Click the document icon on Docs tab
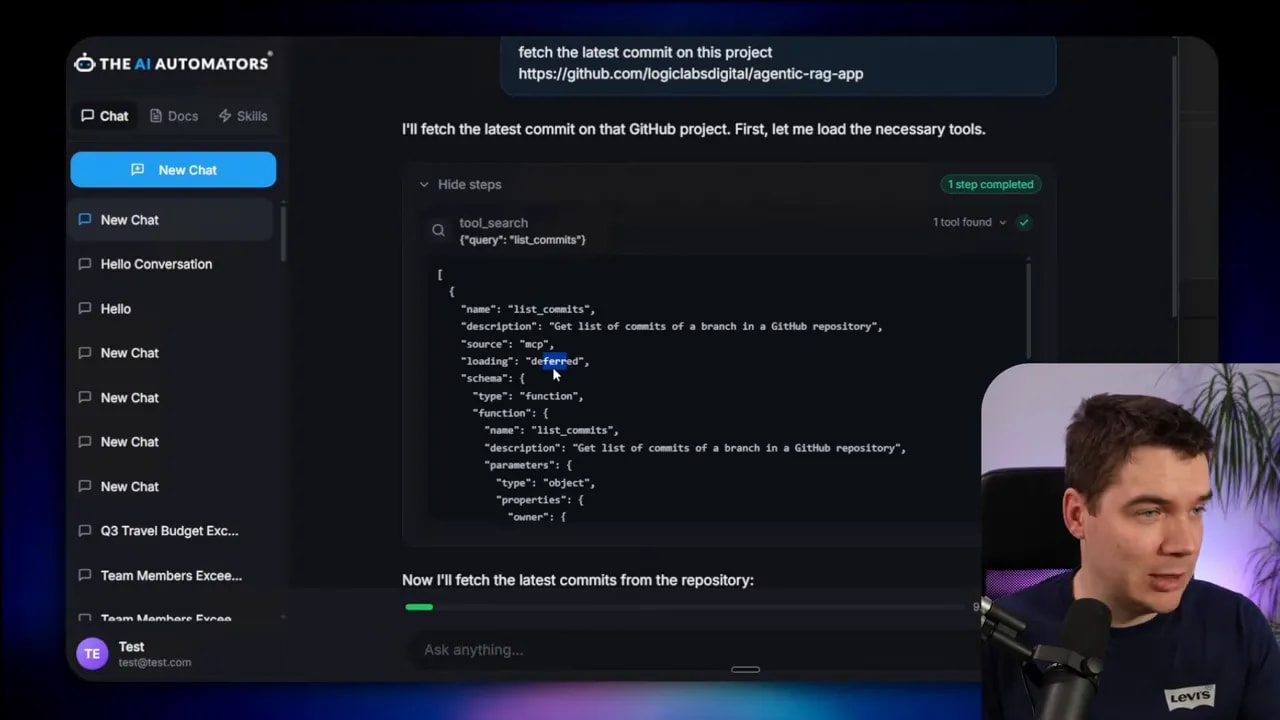 point(156,116)
